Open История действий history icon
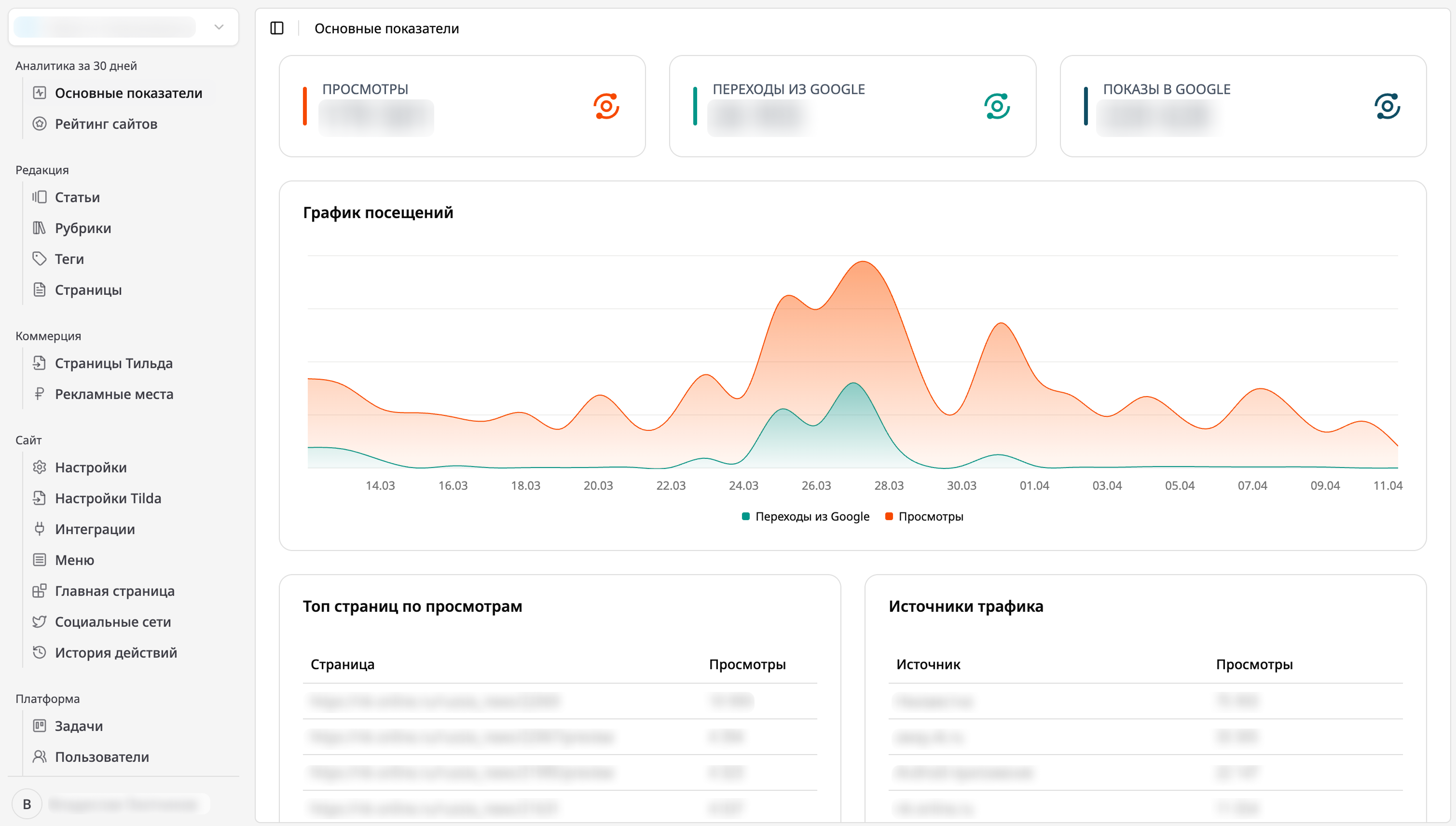This screenshot has height=826, width=1456. 40,652
